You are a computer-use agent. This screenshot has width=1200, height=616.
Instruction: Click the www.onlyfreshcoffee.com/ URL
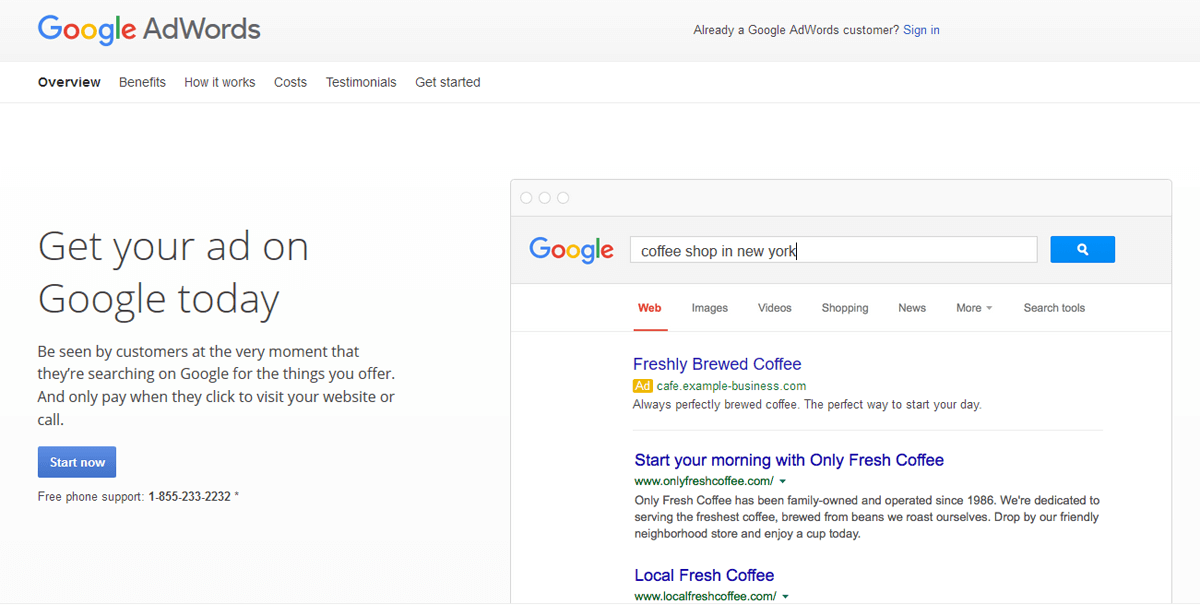(x=704, y=482)
